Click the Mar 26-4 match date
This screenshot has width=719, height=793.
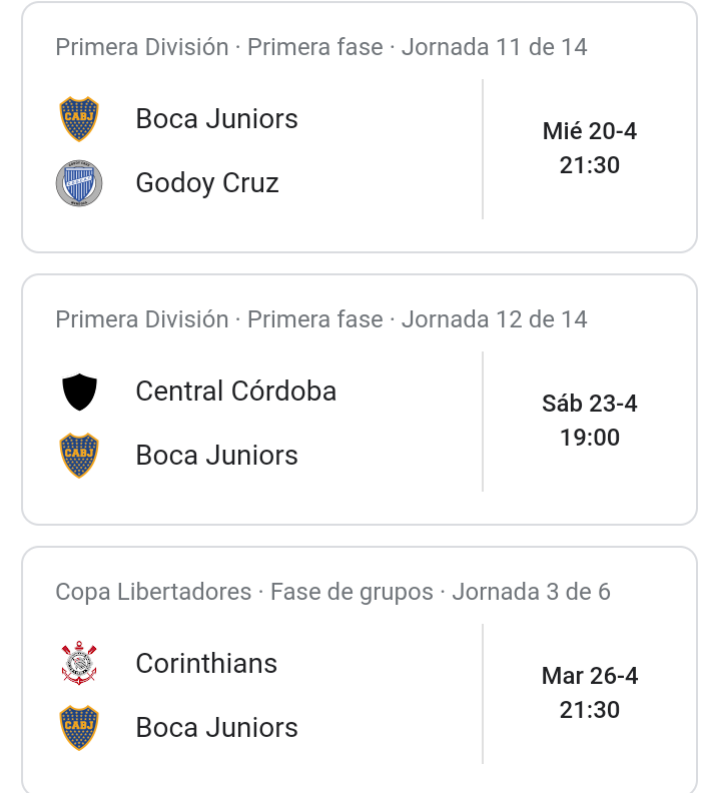point(590,676)
